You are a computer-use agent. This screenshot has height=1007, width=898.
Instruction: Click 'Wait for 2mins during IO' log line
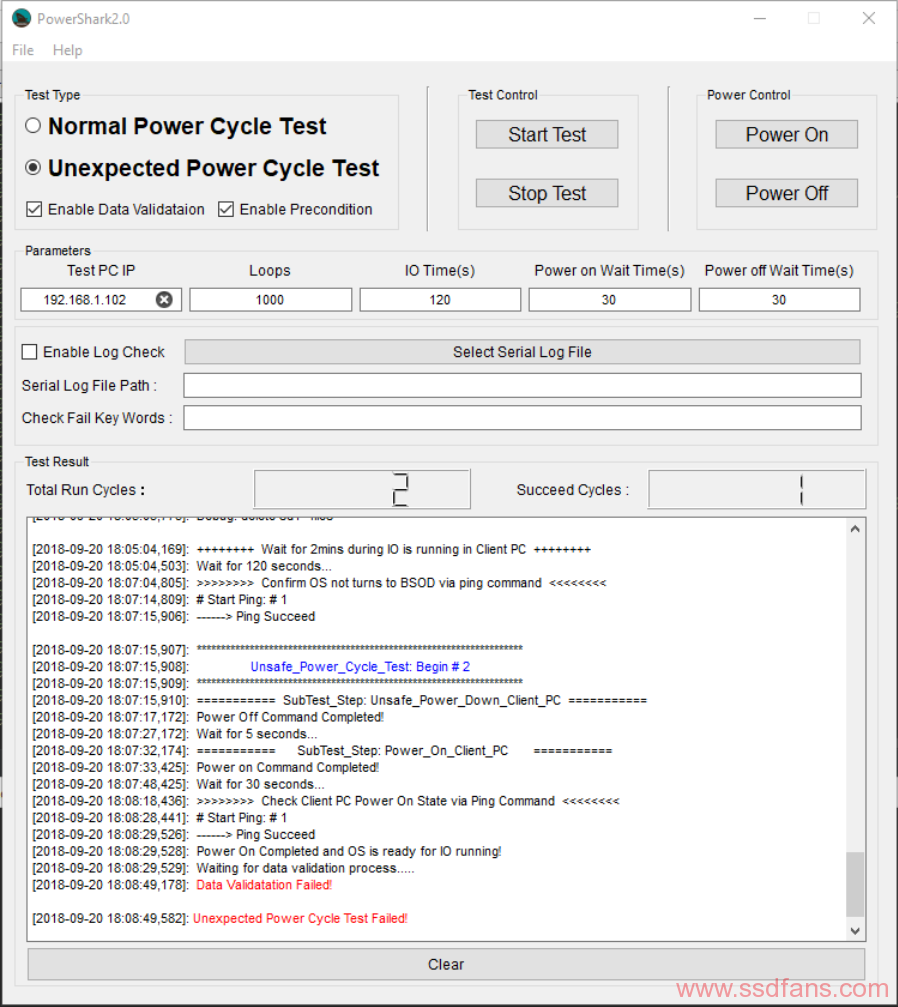coord(393,549)
